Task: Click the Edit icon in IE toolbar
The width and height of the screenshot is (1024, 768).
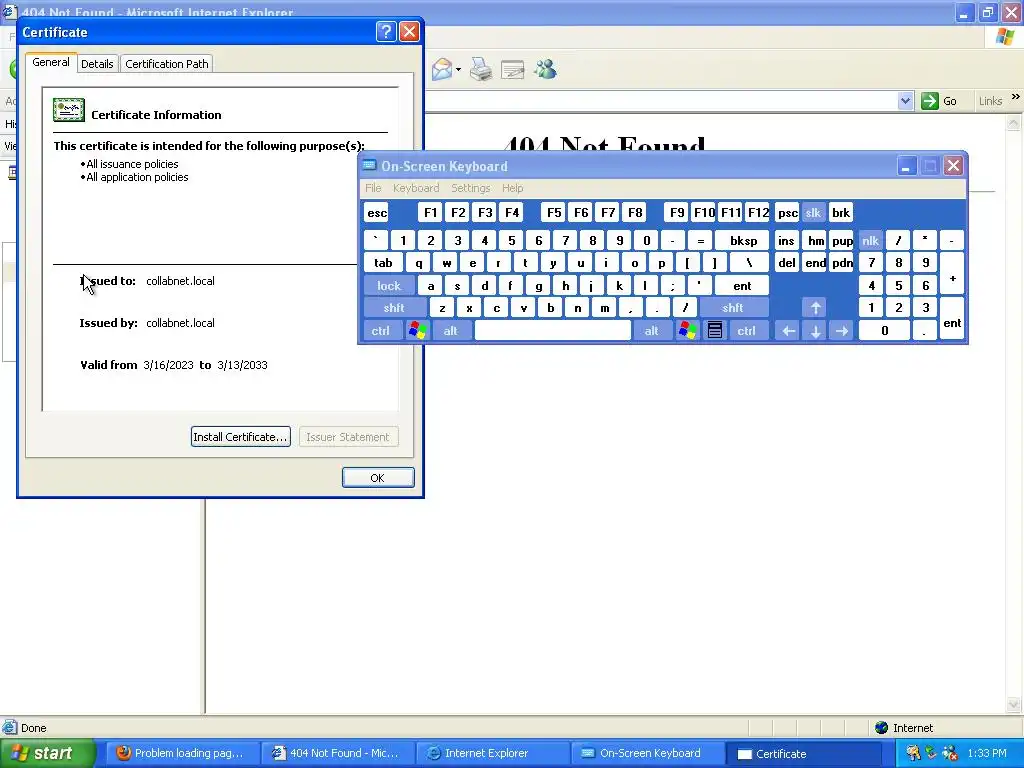Action: click(x=513, y=69)
